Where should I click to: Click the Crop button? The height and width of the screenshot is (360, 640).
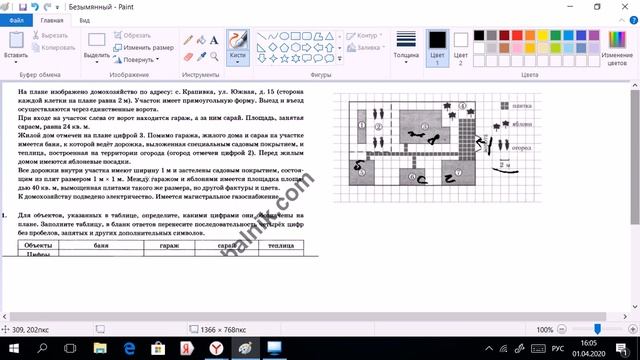tap(132, 36)
